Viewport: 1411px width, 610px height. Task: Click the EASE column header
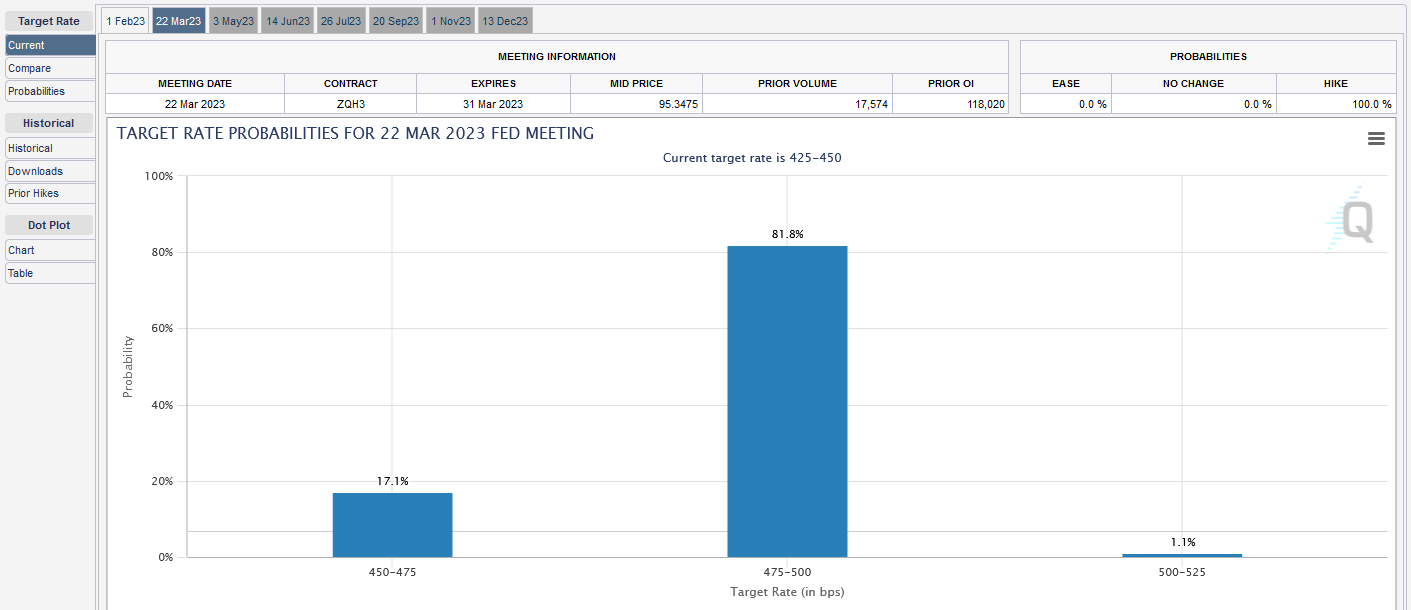pos(1066,84)
